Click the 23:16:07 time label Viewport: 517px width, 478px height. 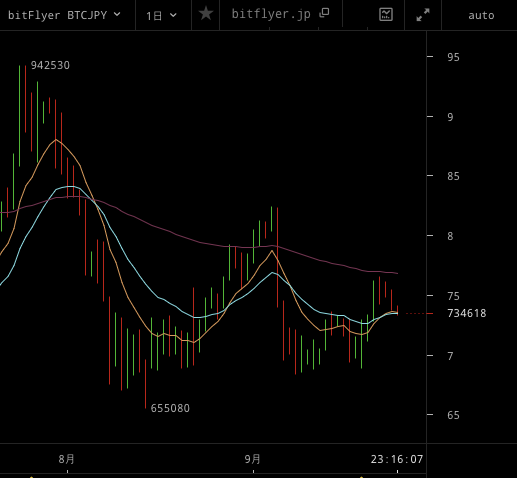coord(397,459)
